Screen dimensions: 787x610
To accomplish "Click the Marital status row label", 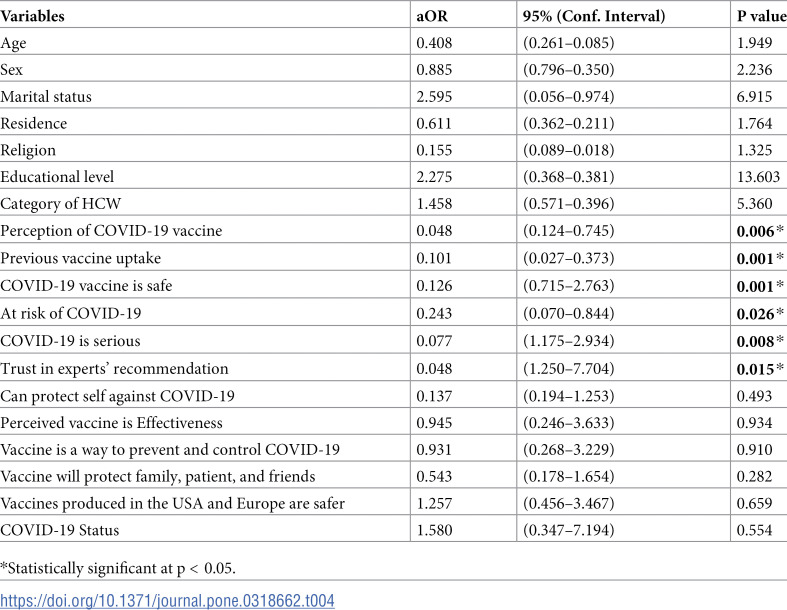I will tap(46, 96).
